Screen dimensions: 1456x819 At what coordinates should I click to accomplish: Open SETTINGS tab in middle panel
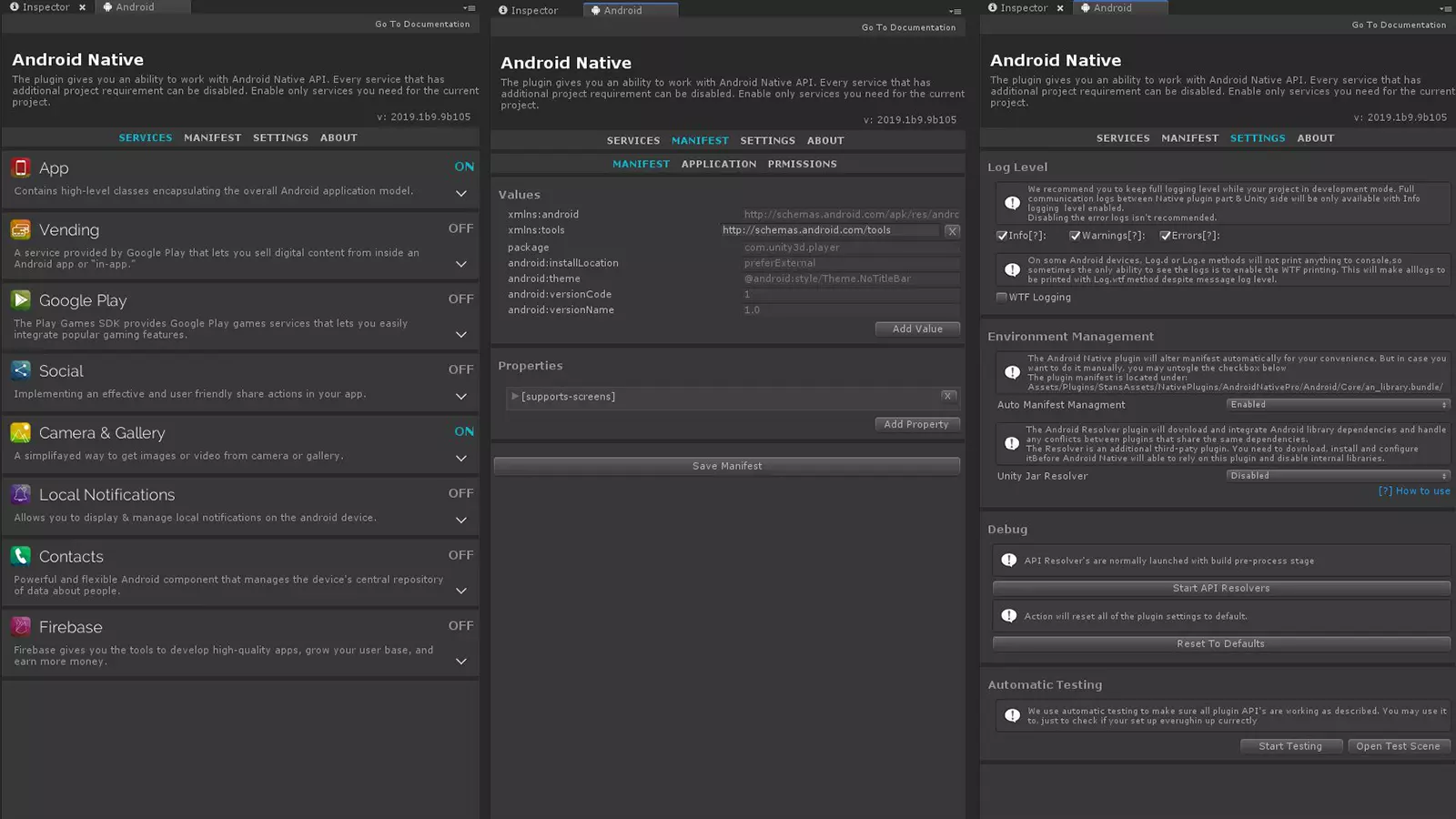tap(768, 141)
